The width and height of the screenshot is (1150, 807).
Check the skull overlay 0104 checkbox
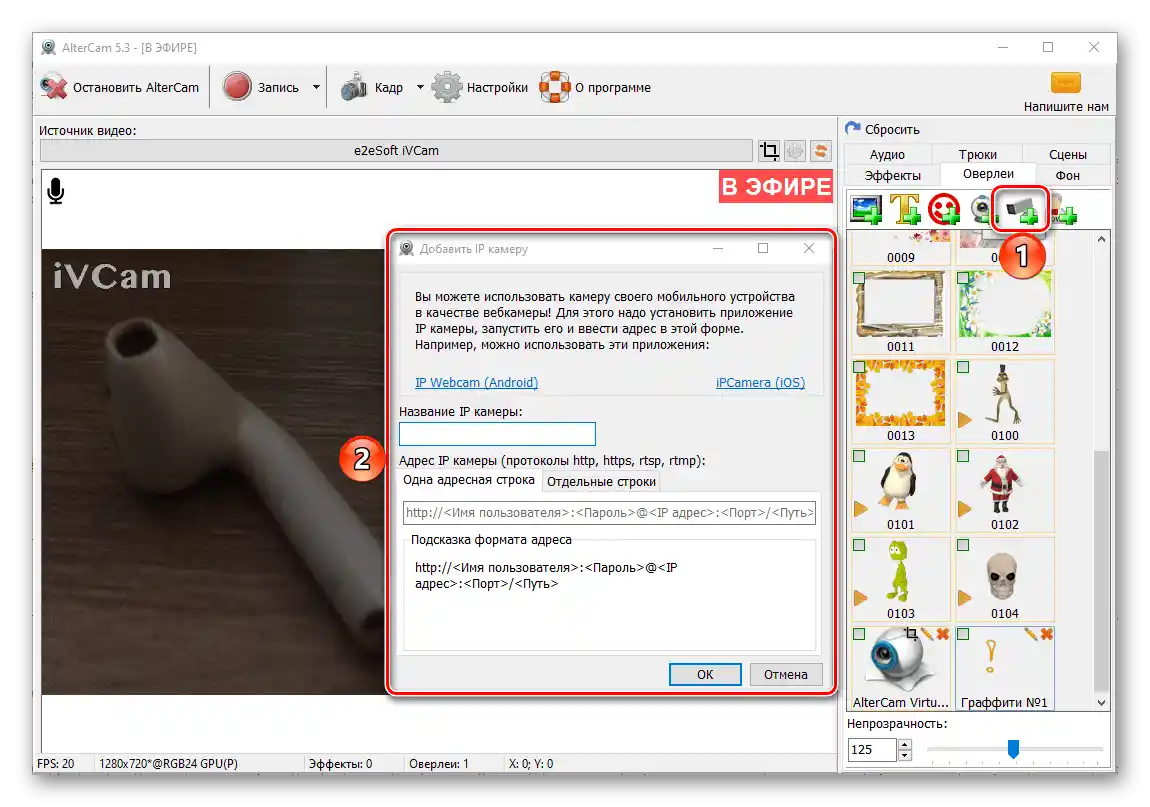pos(964,545)
